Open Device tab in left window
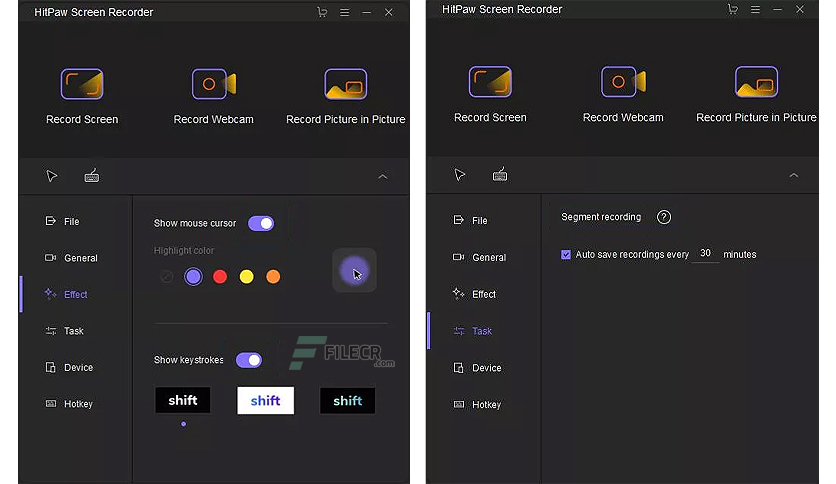Image resolution: width=836 pixels, height=484 pixels. pyautogui.click(x=69, y=367)
